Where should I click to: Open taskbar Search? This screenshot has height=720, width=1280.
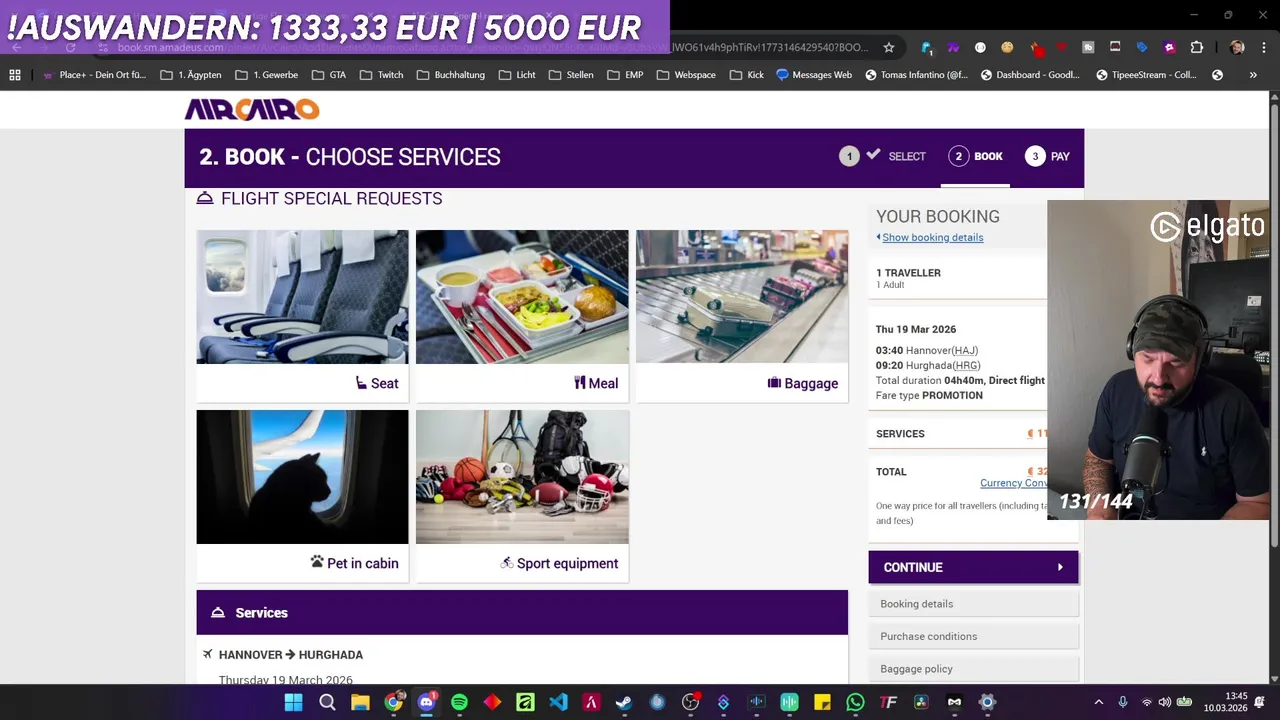point(327,702)
